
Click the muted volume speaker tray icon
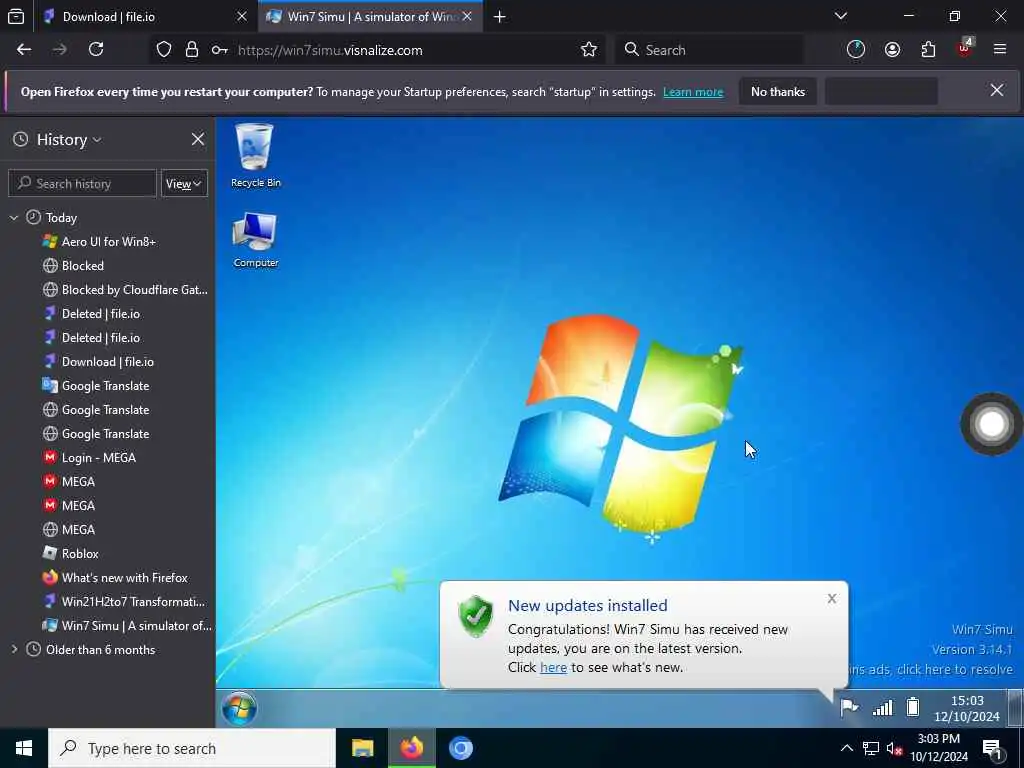point(894,749)
